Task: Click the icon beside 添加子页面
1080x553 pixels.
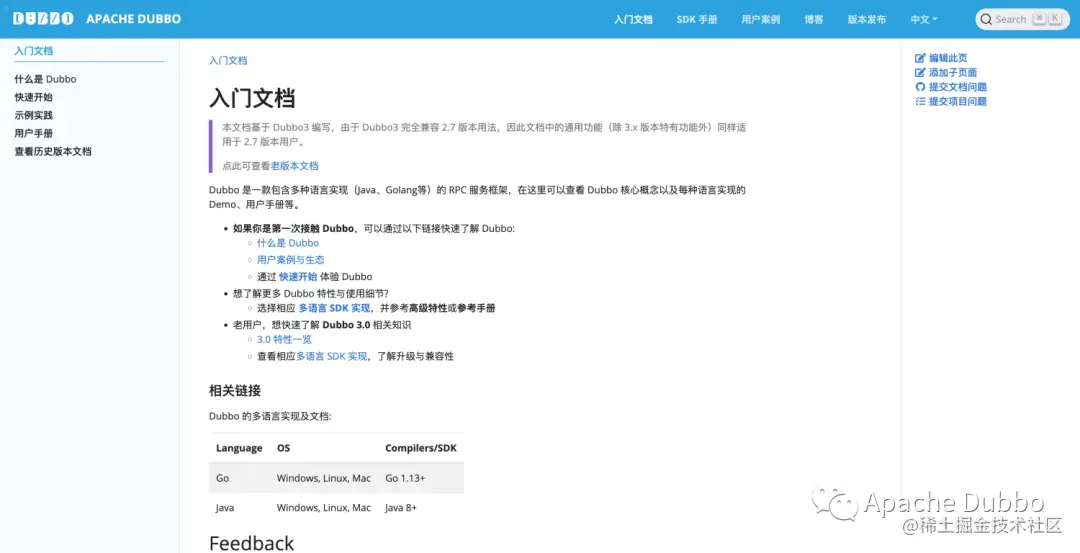Action: pyautogui.click(x=920, y=72)
